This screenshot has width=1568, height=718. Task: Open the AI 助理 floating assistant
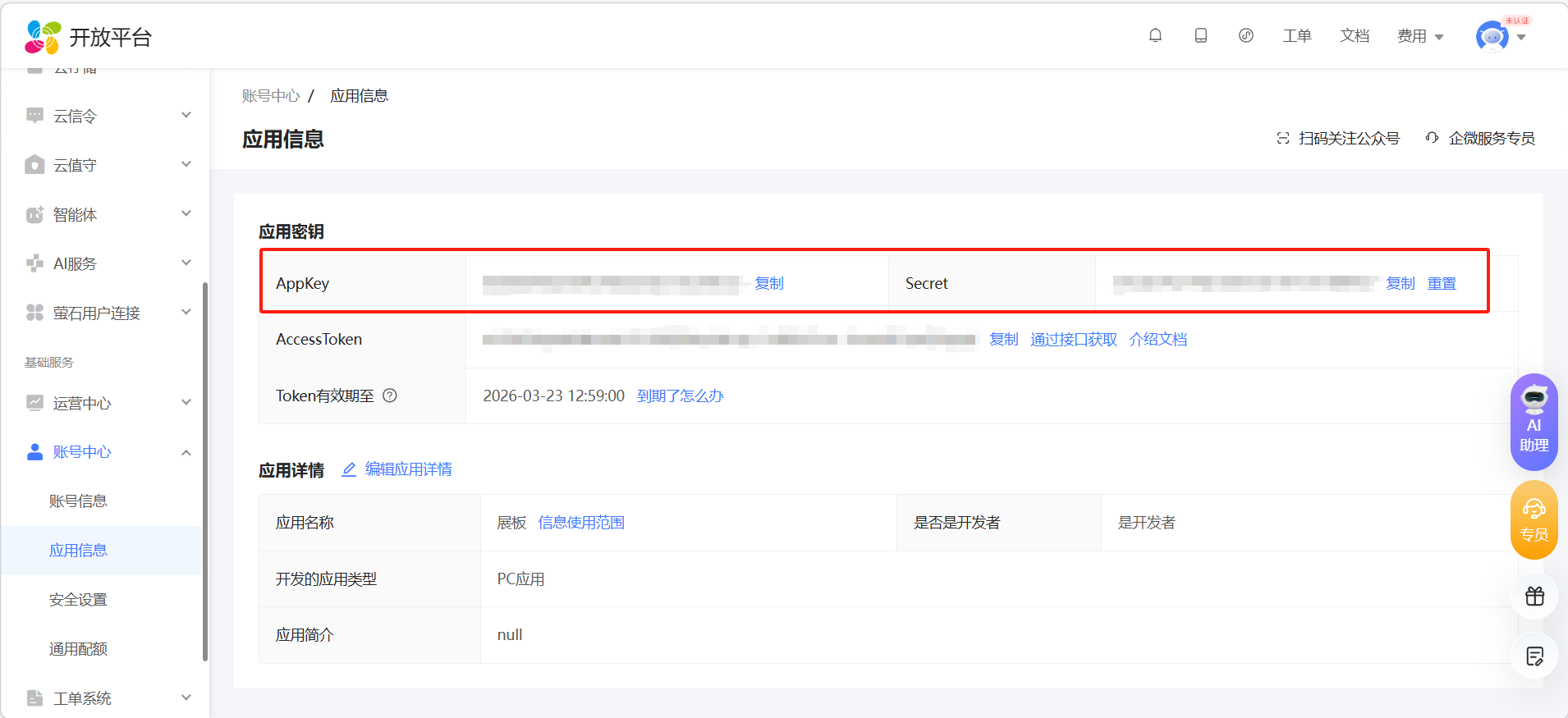1534,422
